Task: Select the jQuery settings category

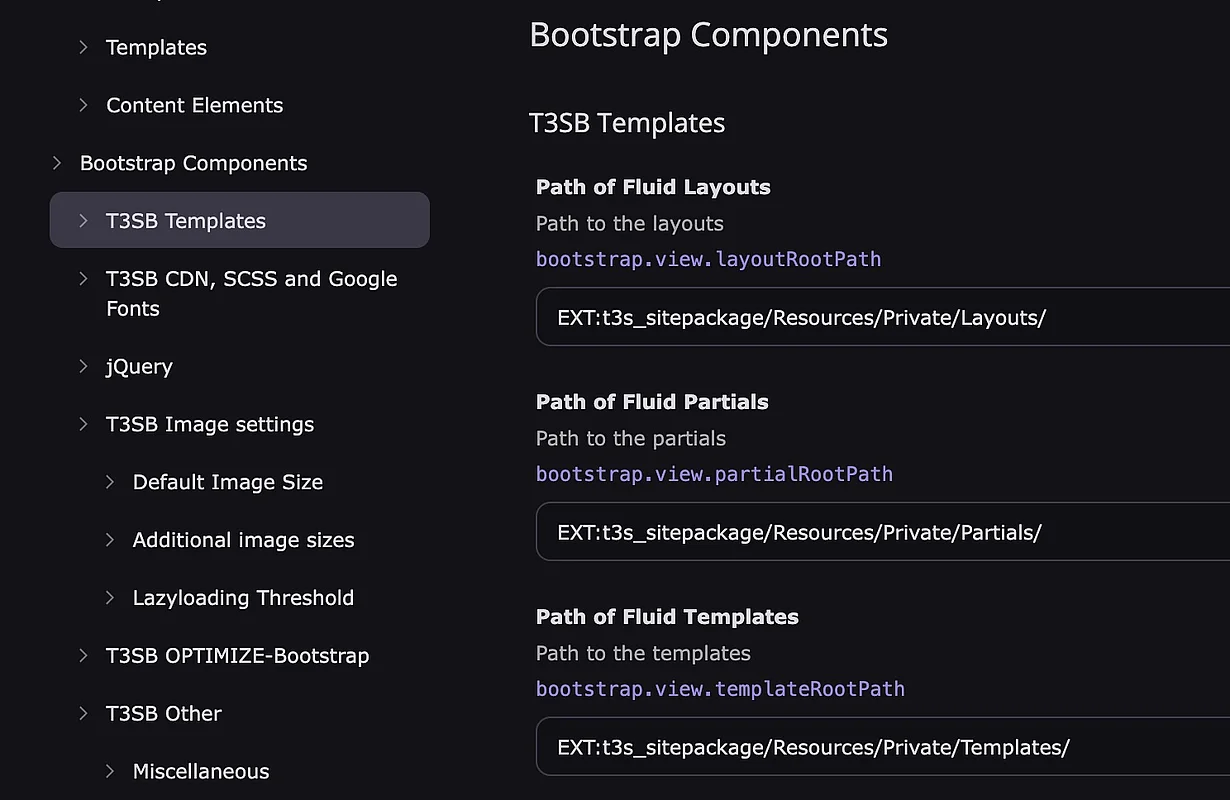Action: pos(139,367)
